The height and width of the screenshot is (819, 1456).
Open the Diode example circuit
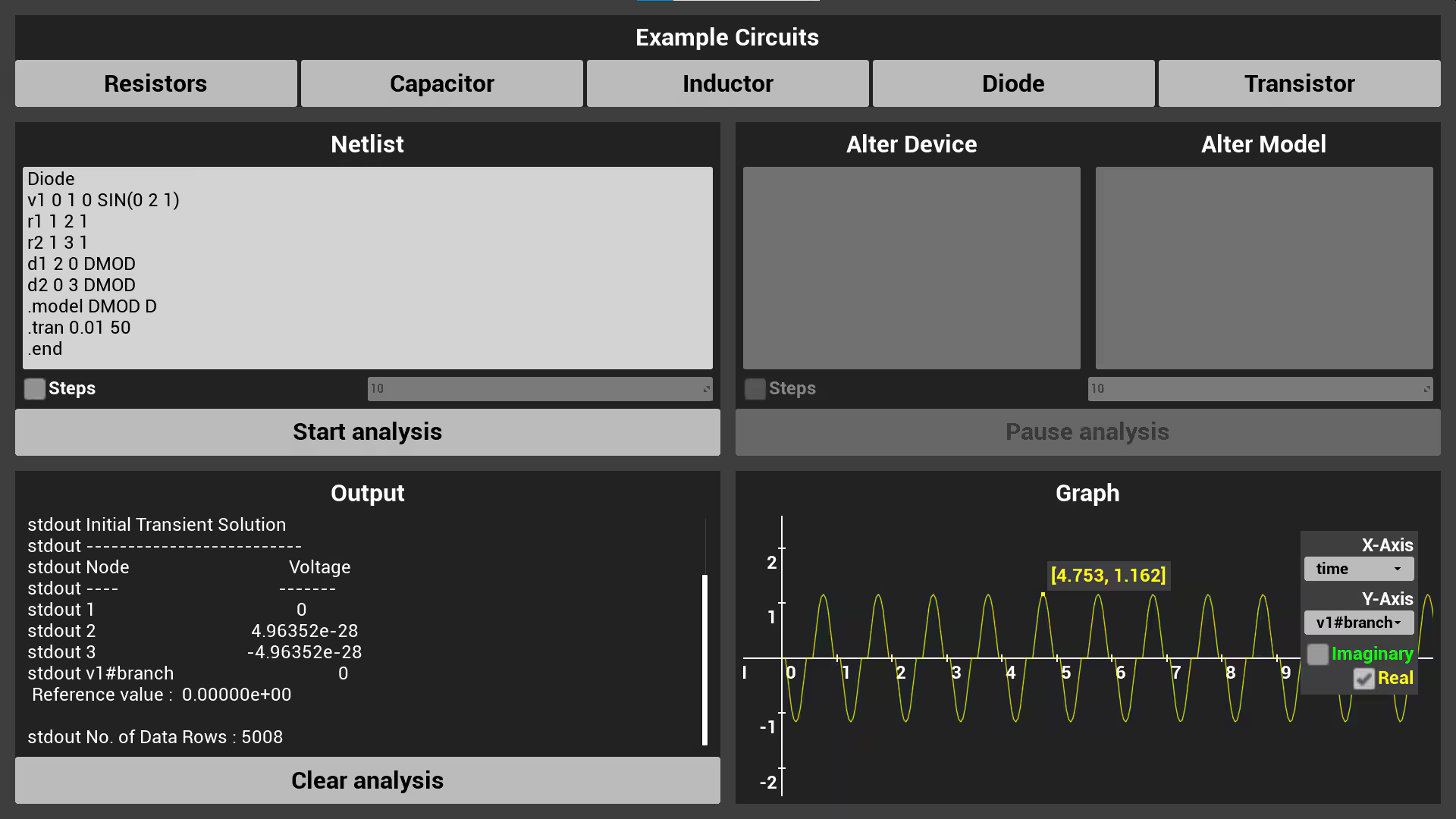pos(1013,83)
